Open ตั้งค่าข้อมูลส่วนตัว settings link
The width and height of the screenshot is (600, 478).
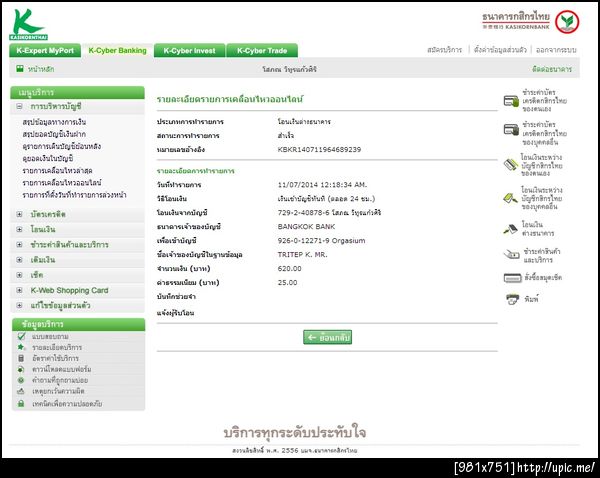pyautogui.click(x=500, y=50)
